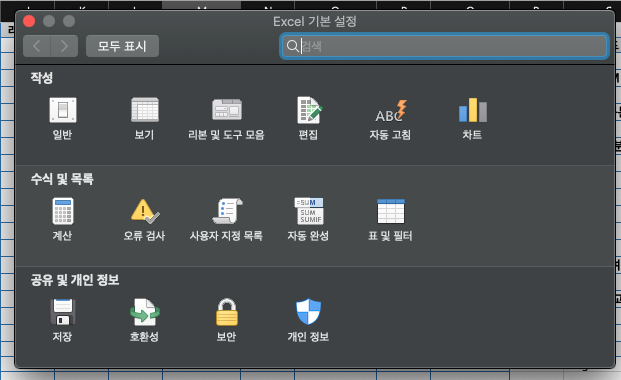Click the 작성 section heading text
Viewport: 621px width, 380px height.
click(x=42, y=78)
